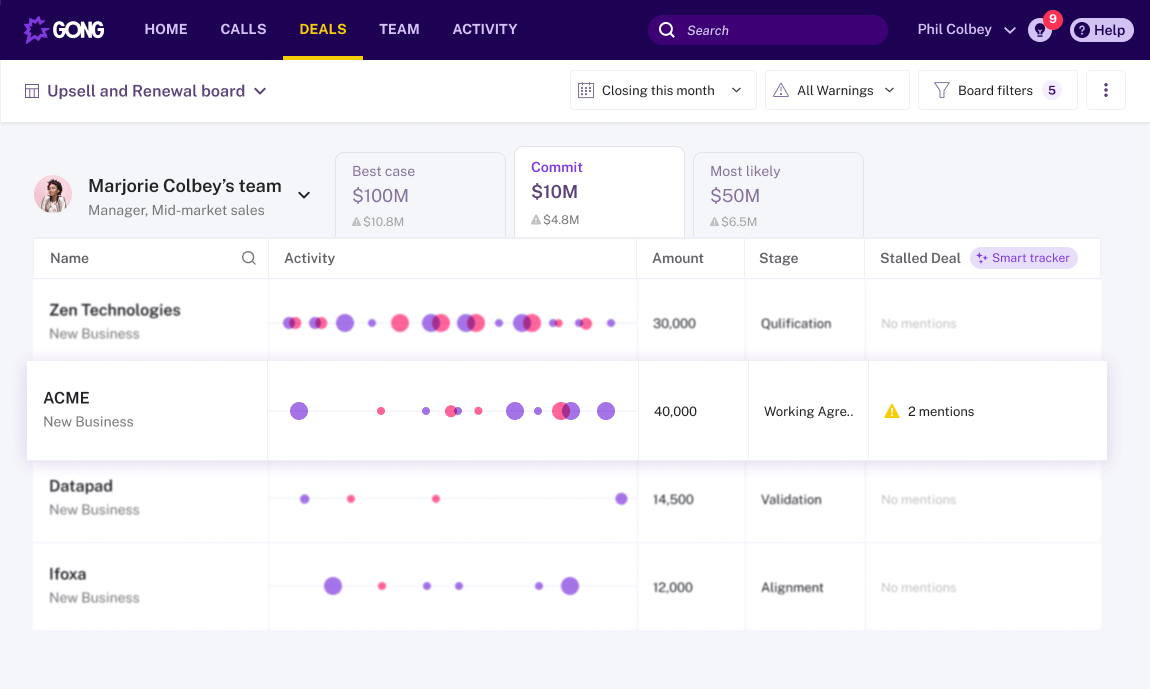Select the DEALS navigation tab
The image size is (1150, 689).
pyautogui.click(x=323, y=29)
